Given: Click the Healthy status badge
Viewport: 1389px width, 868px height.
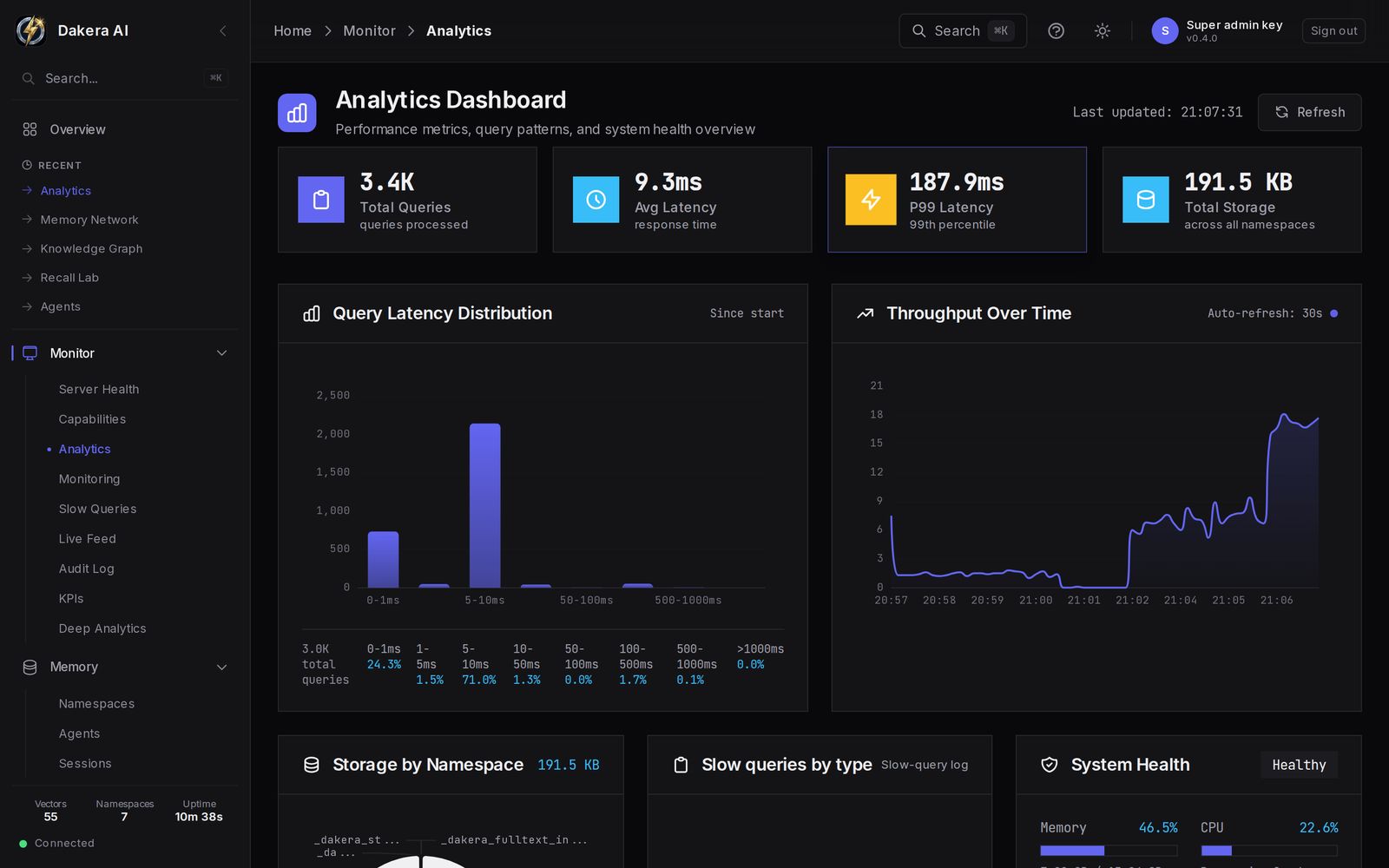Looking at the screenshot, I should [1299, 765].
